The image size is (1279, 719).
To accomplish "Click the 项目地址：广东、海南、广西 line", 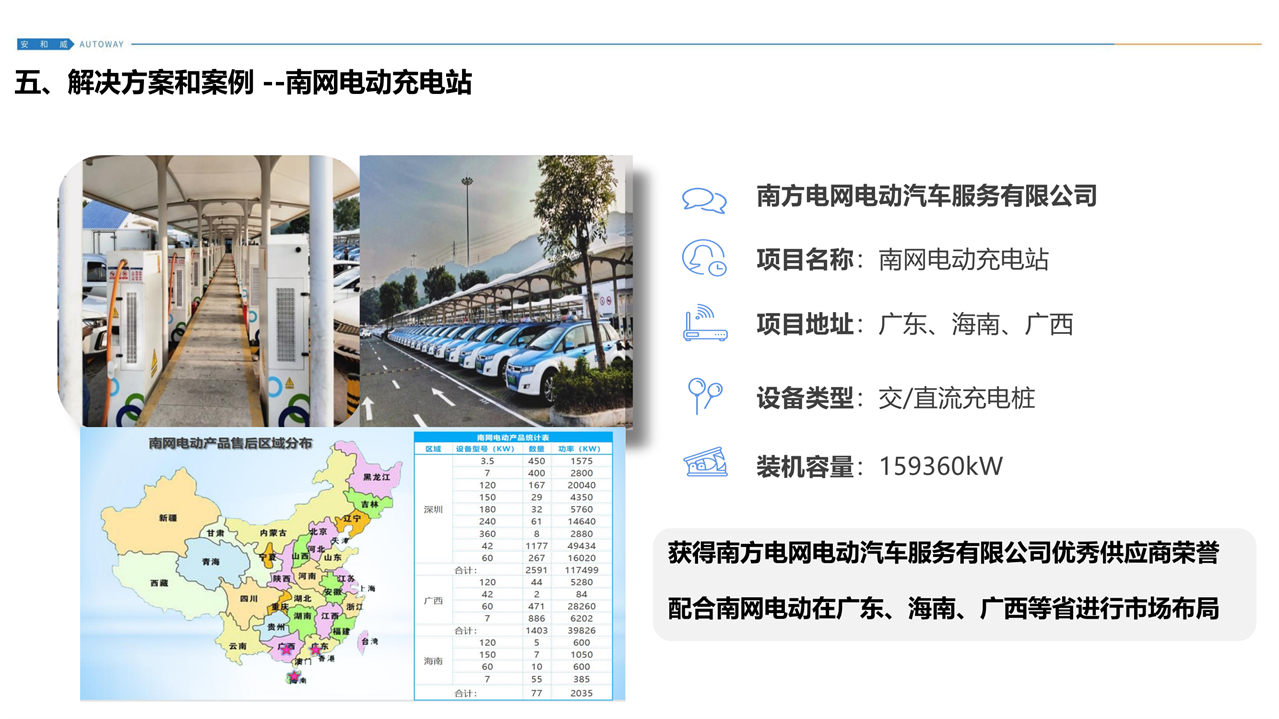I will coord(915,324).
